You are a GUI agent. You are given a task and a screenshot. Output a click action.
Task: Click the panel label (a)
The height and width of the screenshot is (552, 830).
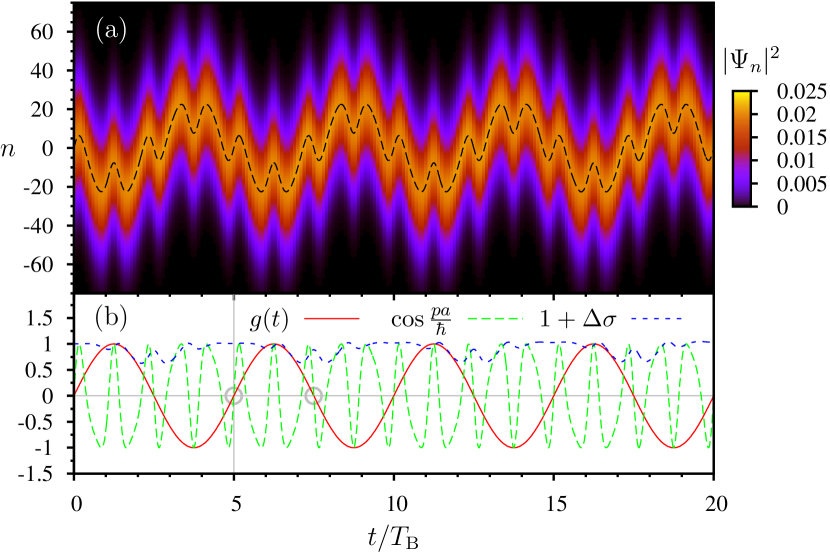(111, 31)
